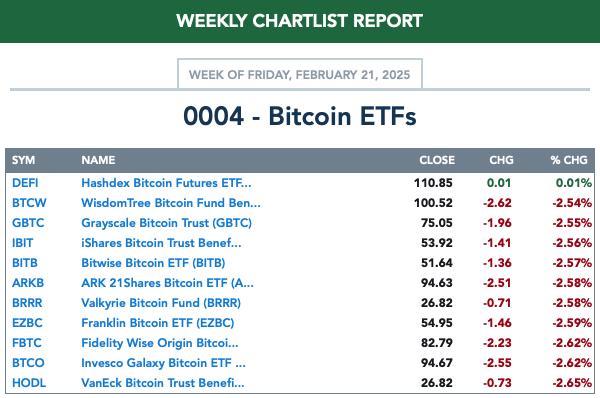Open the HODL symbol link
This screenshot has width=600, height=398.
tap(29, 383)
